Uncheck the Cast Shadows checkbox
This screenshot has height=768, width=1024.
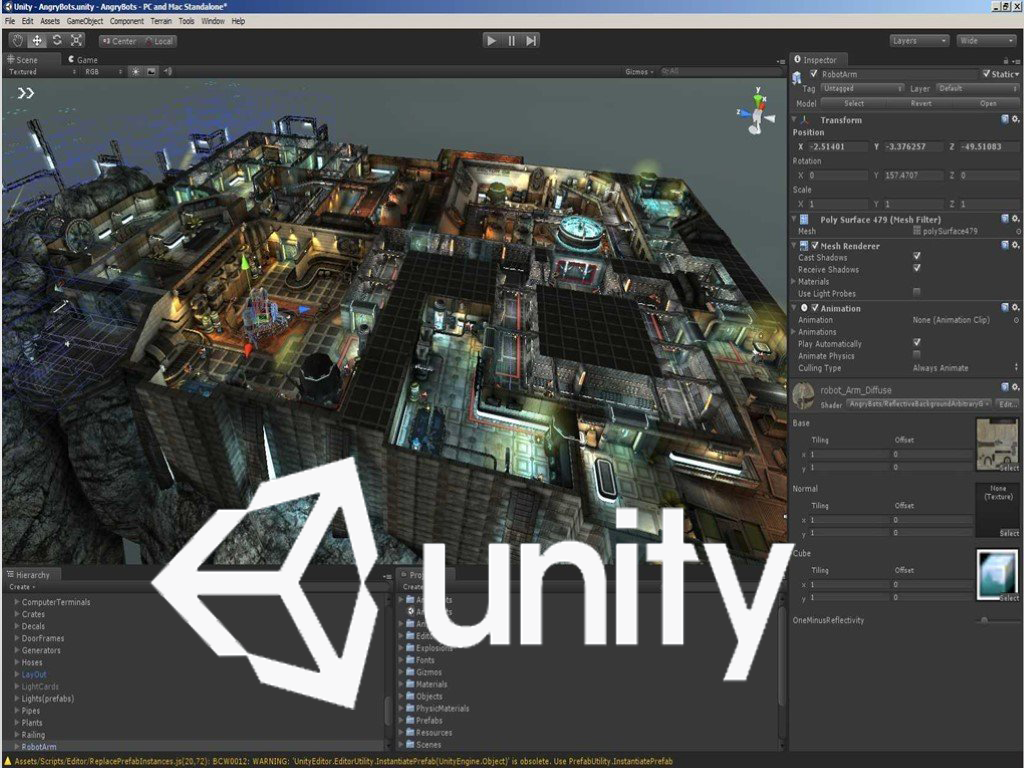pos(917,257)
